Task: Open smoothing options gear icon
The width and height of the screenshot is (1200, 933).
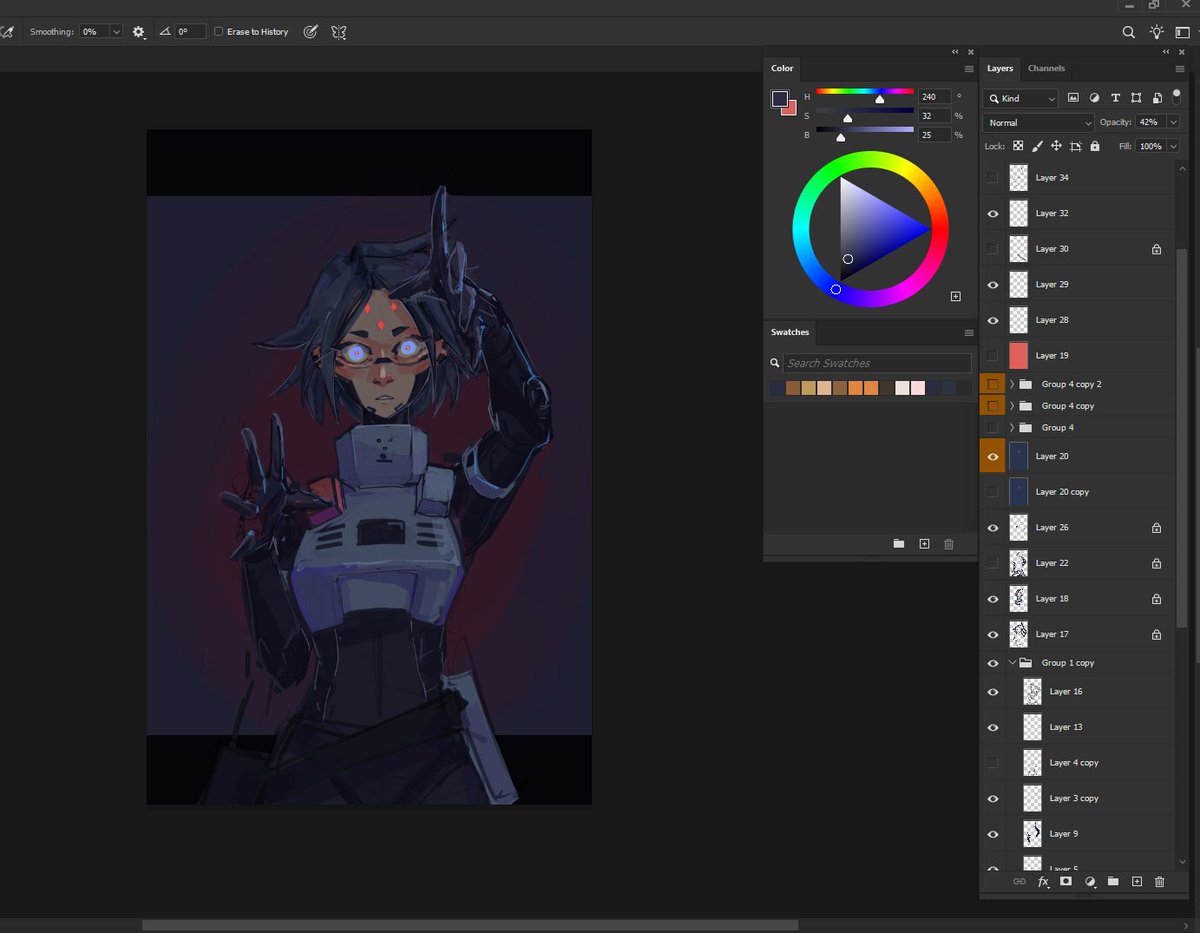Action: [x=138, y=32]
